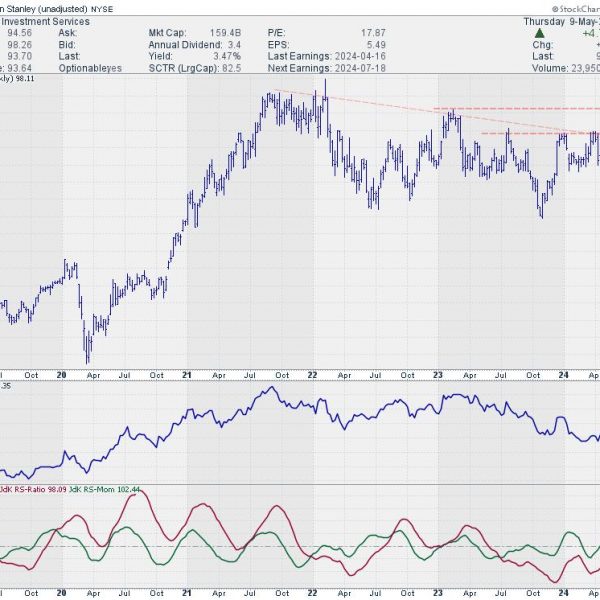The width and height of the screenshot is (600, 600).
Task: Click the '23' year label on RS-Ratio panel axis
Action: coord(438,593)
